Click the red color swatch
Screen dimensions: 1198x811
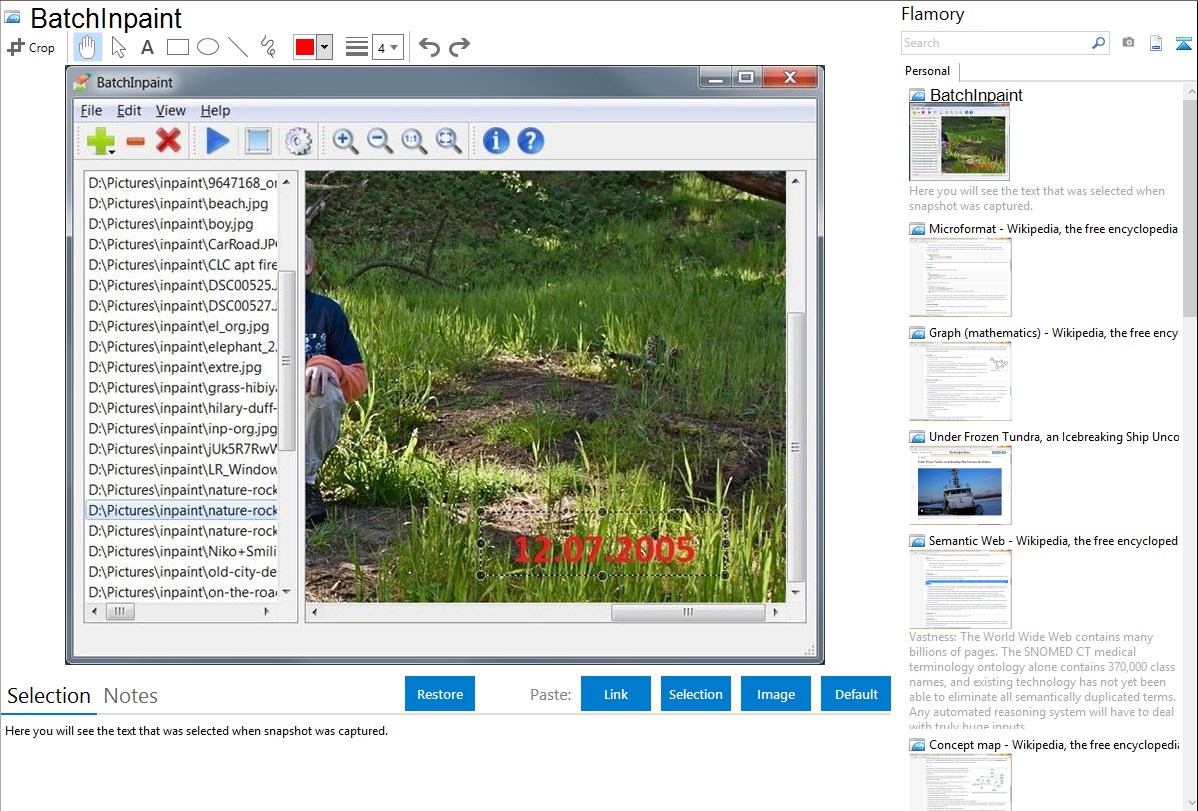point(305,47)
